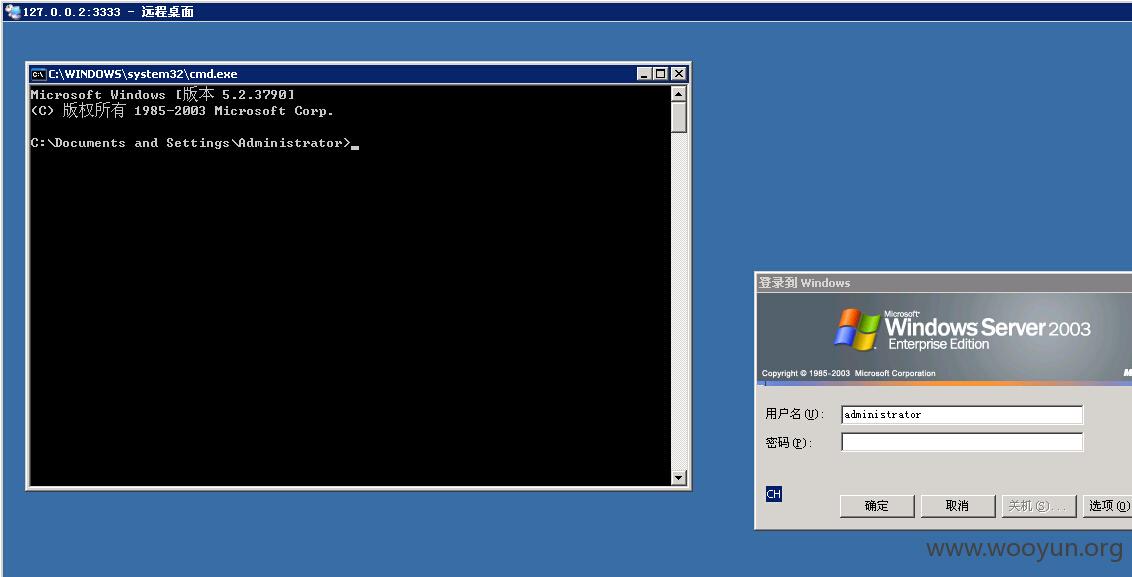
Task: Click the cmd window scrollbar thumb
Action: click(678, 117)
